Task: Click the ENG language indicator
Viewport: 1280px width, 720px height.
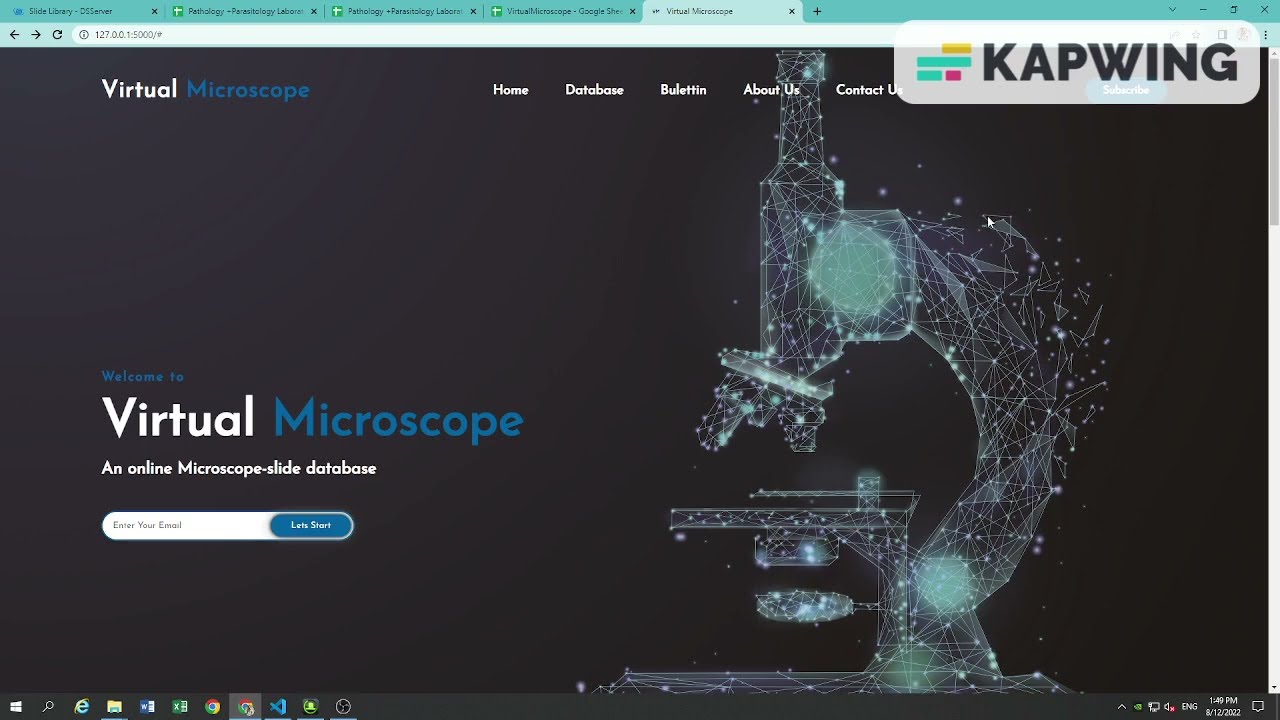Action: coord(1189,707)
